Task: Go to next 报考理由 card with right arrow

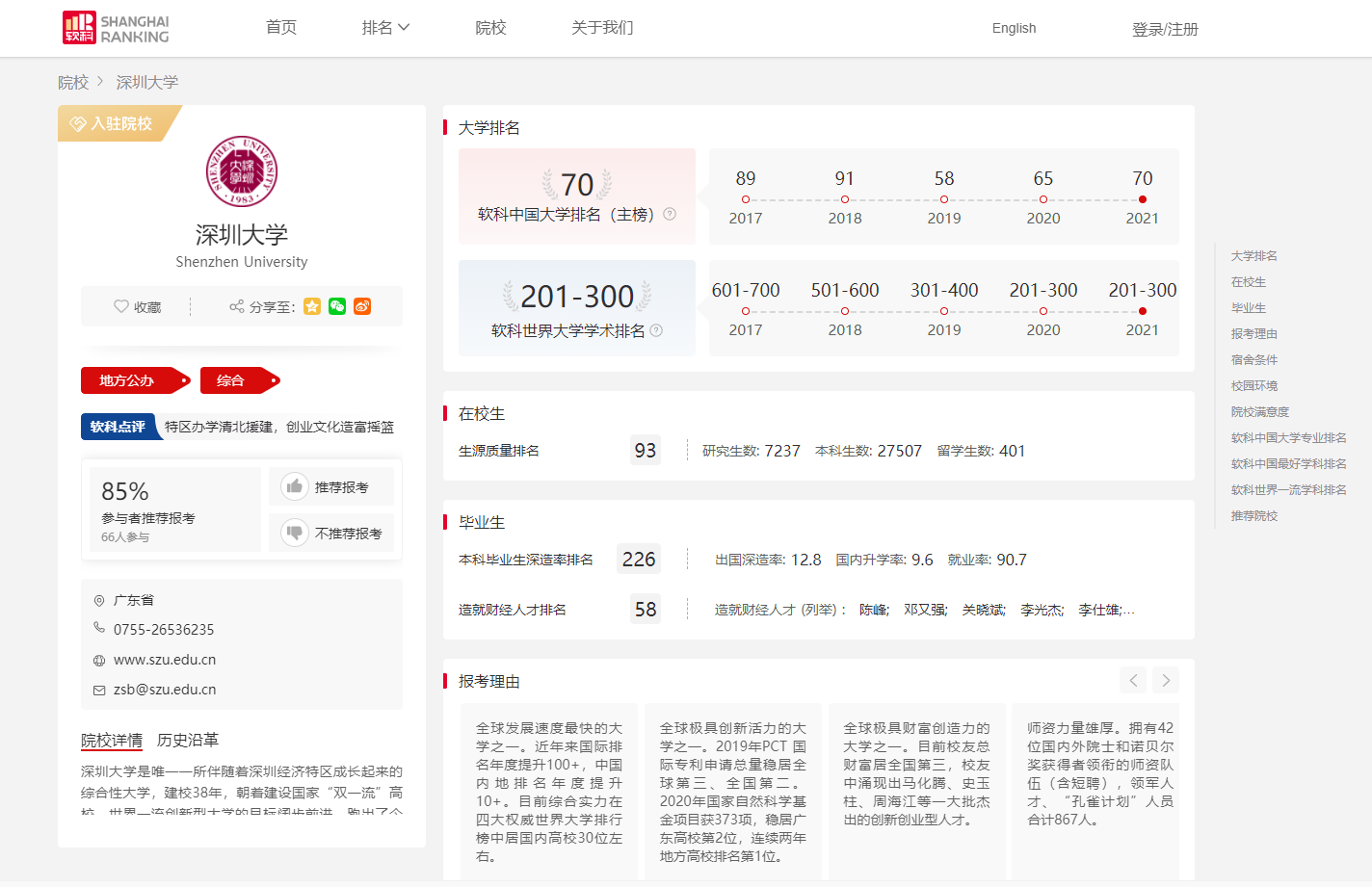Action: 1166,680
